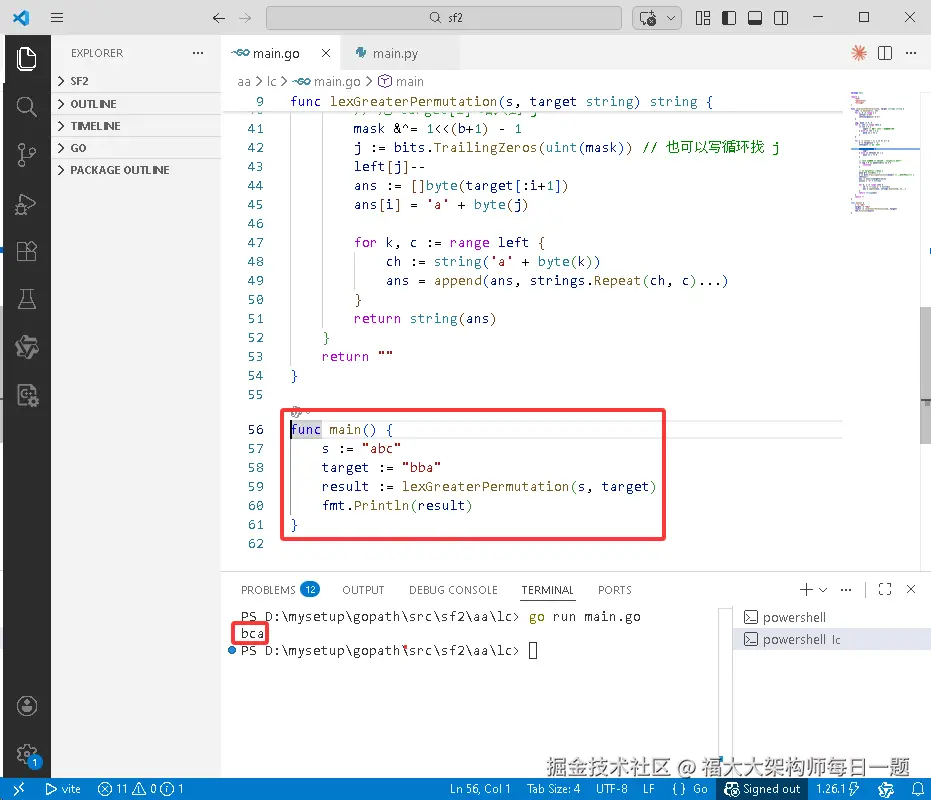The height and width of the screenshot is (800, 931).
Task: Open the PROBLEMS panel tab
Action: (x=280, y=590)
